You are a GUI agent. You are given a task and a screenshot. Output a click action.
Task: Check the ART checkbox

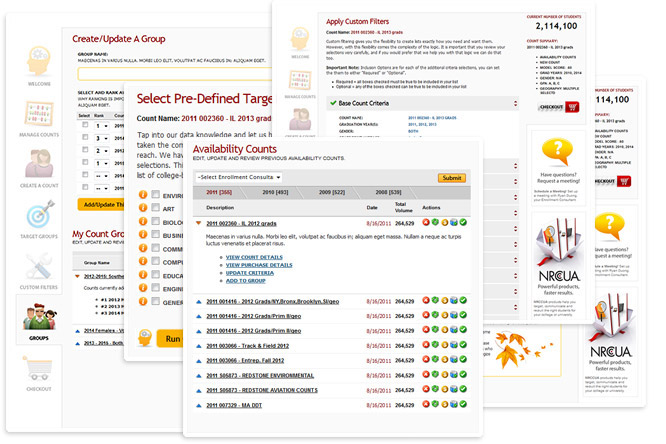[x=156, y=208]
